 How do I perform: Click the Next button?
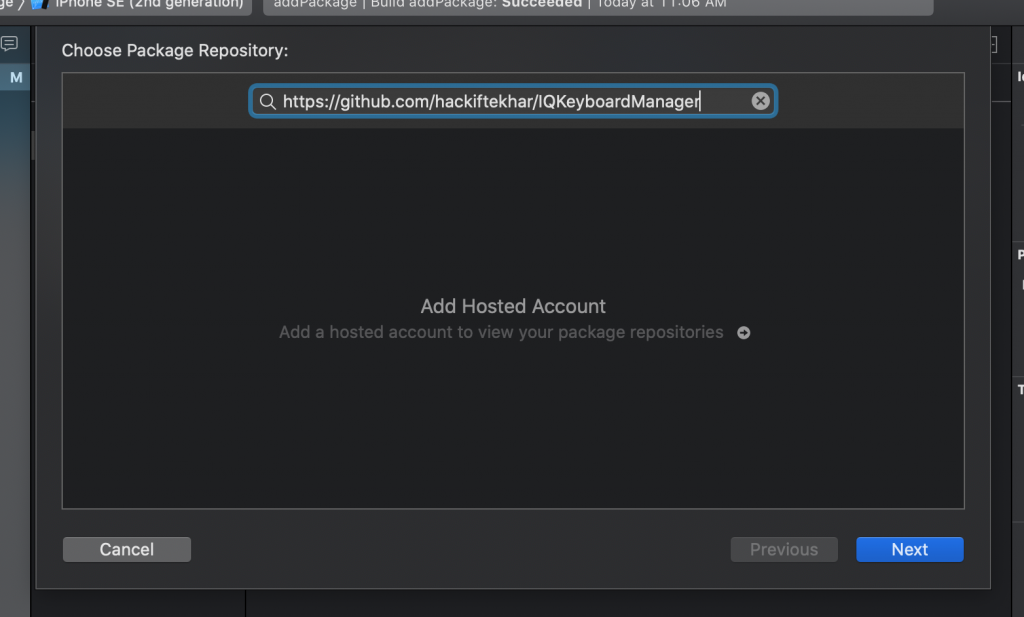909,549
